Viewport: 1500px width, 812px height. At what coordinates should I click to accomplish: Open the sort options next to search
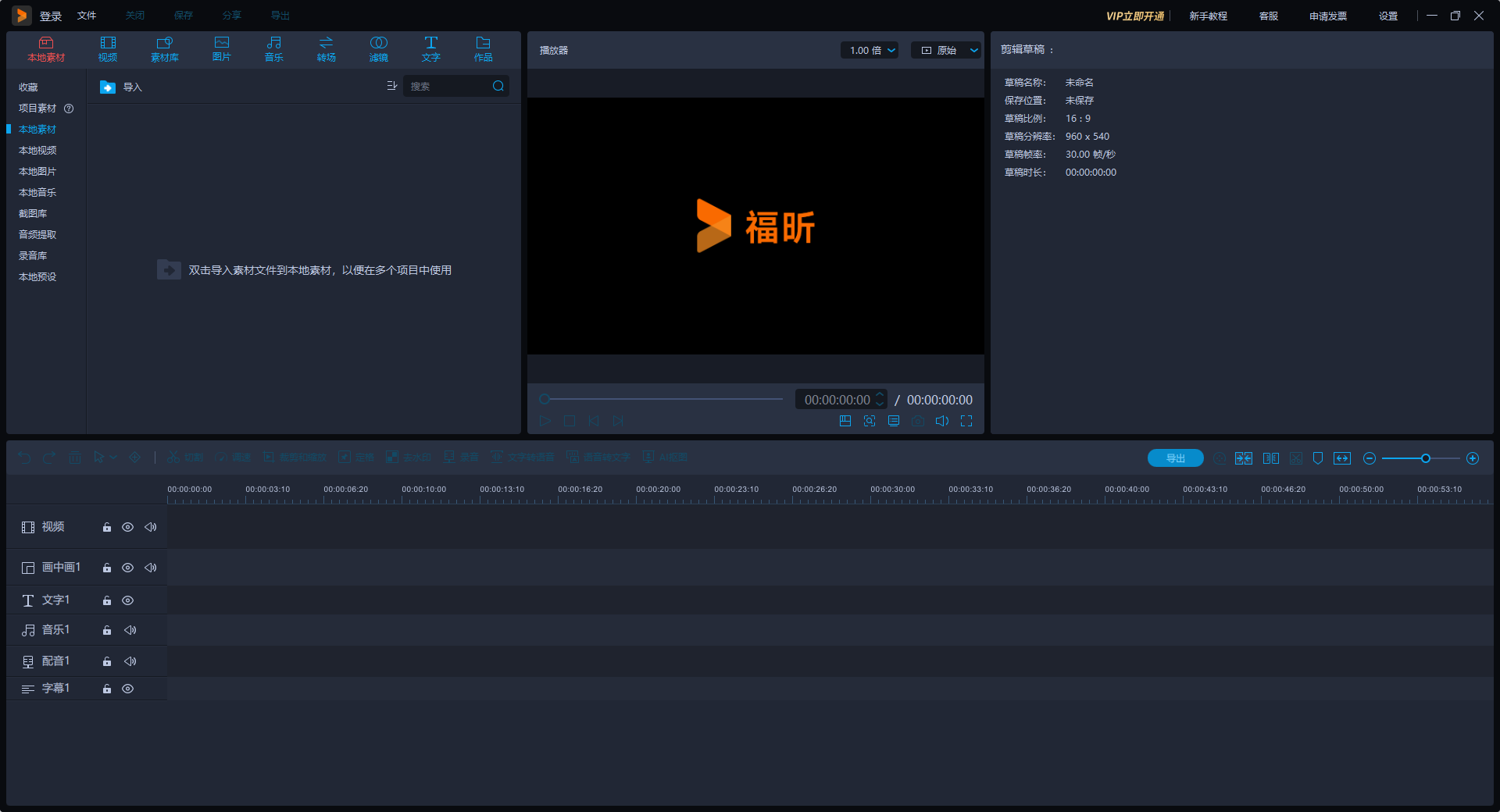(x=391, y=86)
